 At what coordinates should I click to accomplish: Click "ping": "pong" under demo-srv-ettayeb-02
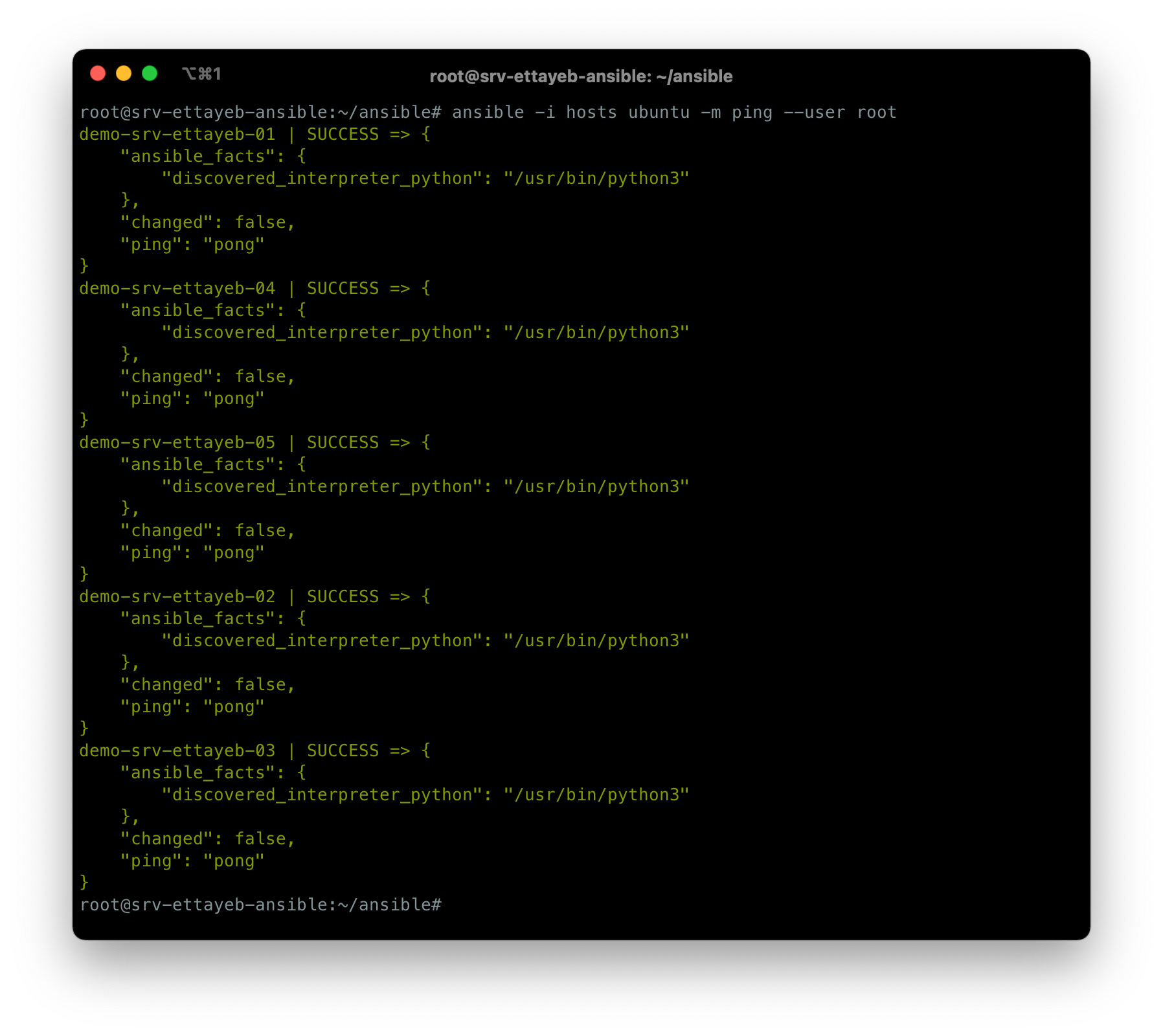pos(192,707)
